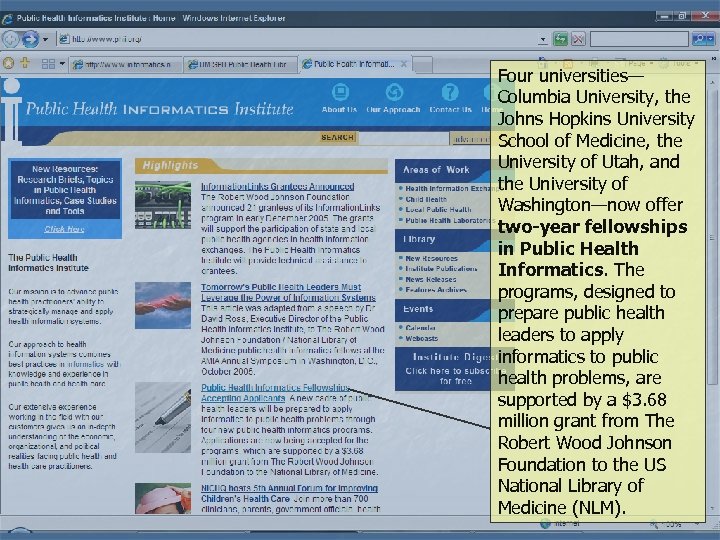Expand the address bar history dropdown
Screen dimensions: 720x540
coord(543,39)
